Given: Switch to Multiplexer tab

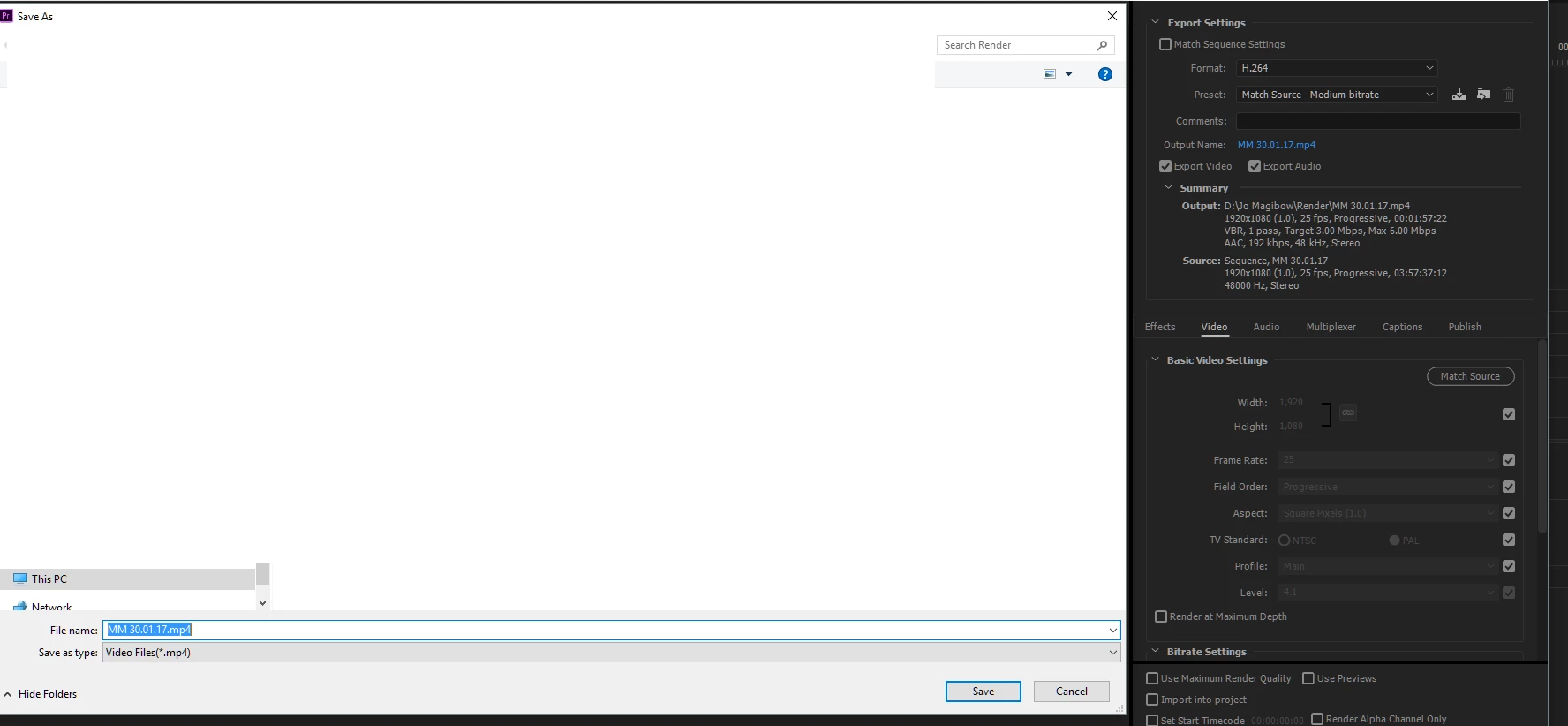Looking at the screenshot, I should 1331,327.
